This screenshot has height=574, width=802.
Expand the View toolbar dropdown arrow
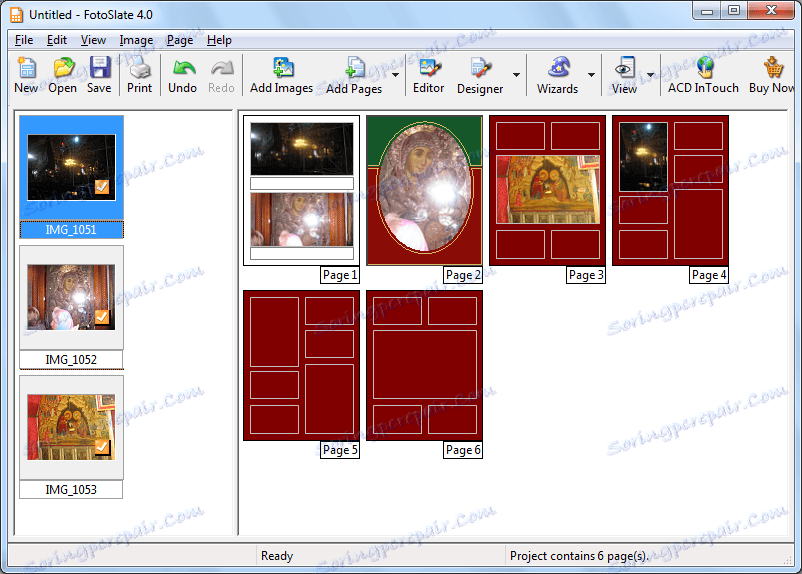click(x=650, y=75)
